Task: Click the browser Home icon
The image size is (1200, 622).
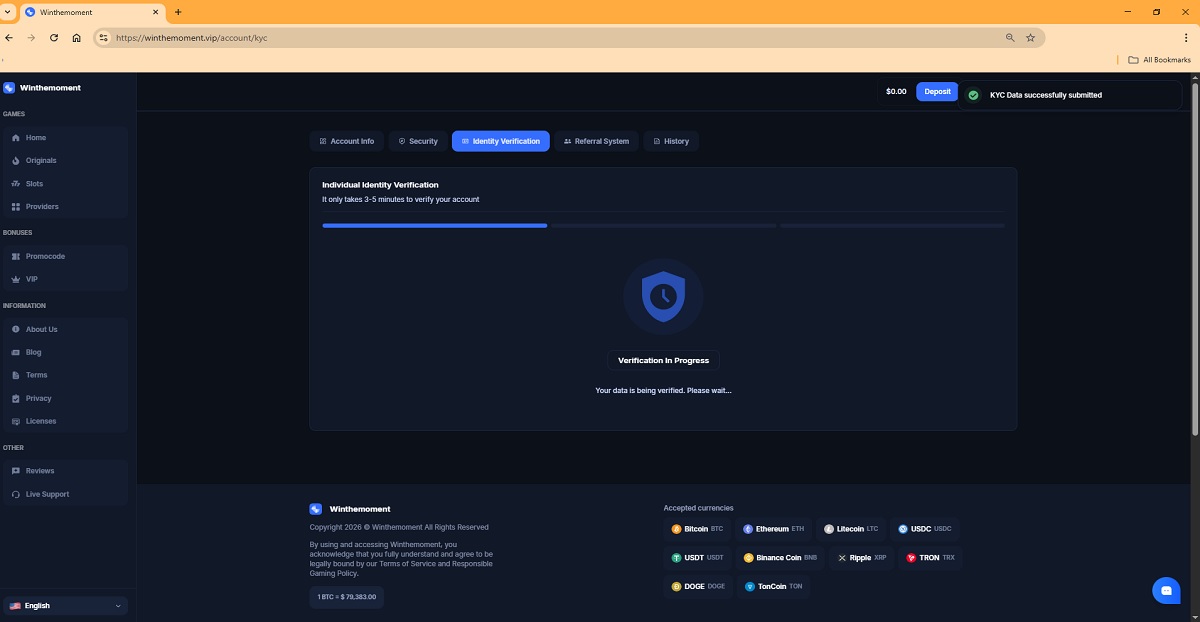Action: (x=77, y=38)
